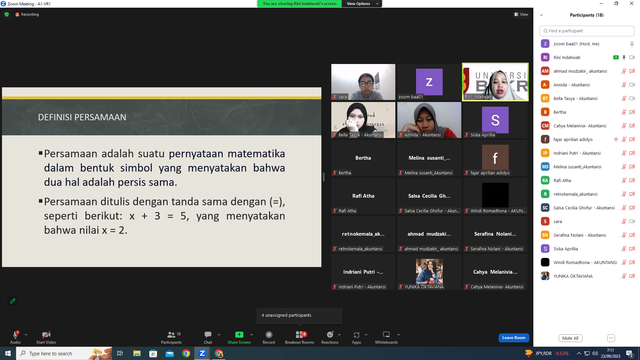Toggle Bella Tasya's muted mic icon
The width and height of the screenshot is (640, 360).
pyautogui.click(x=624, y=98)
